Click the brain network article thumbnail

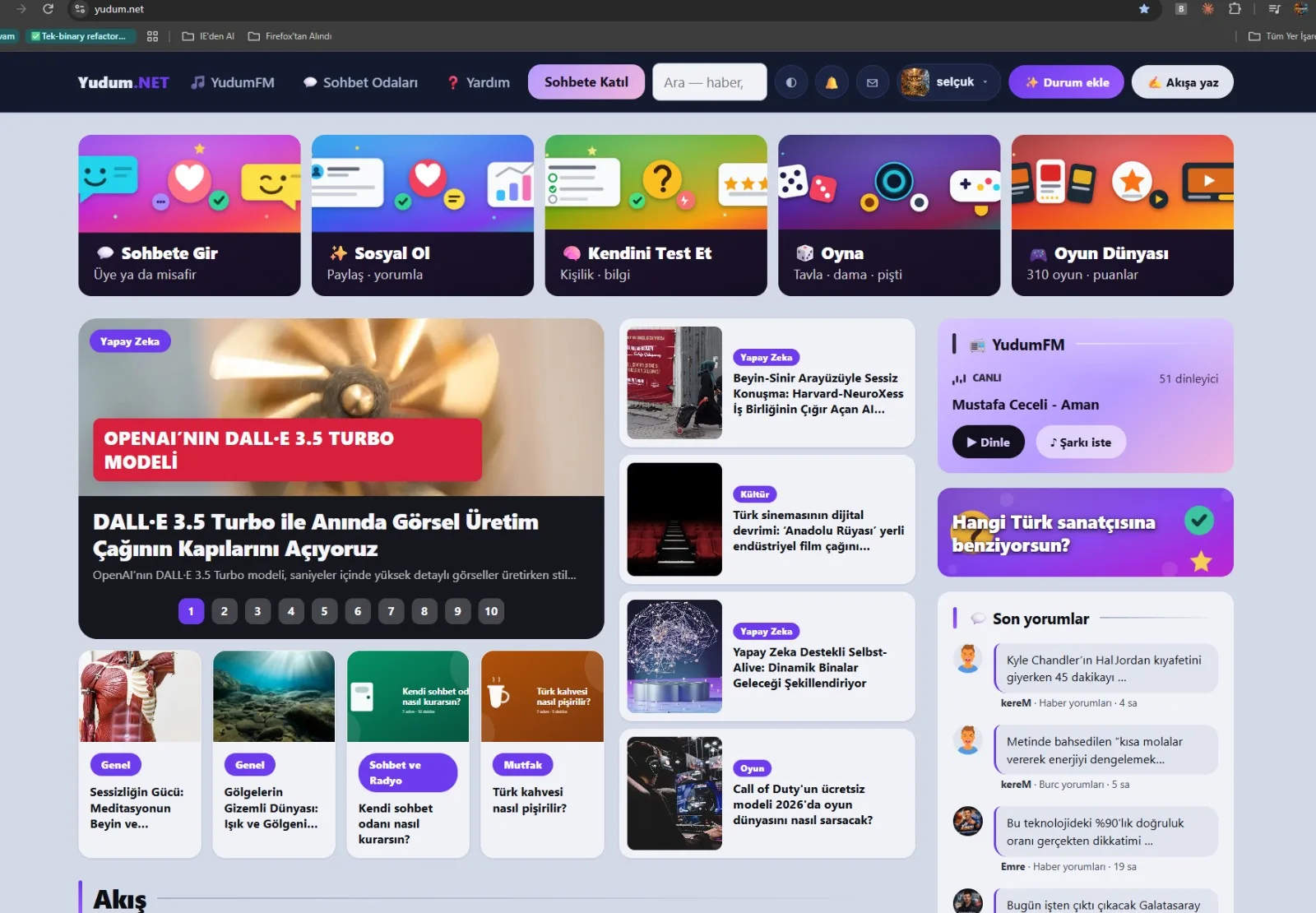(674, 656)
